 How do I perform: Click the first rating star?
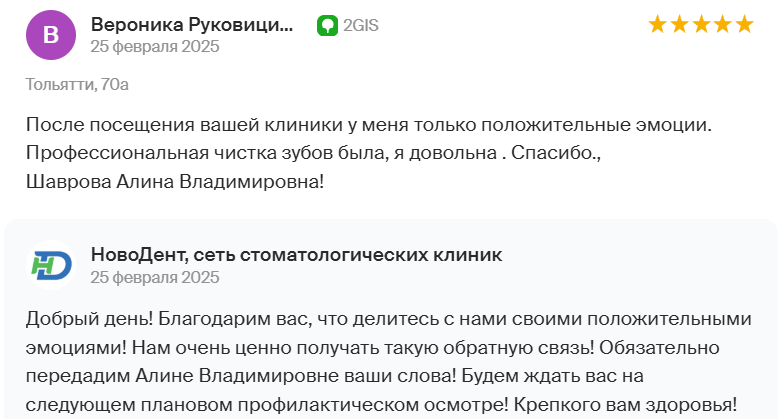coord(657,24)
